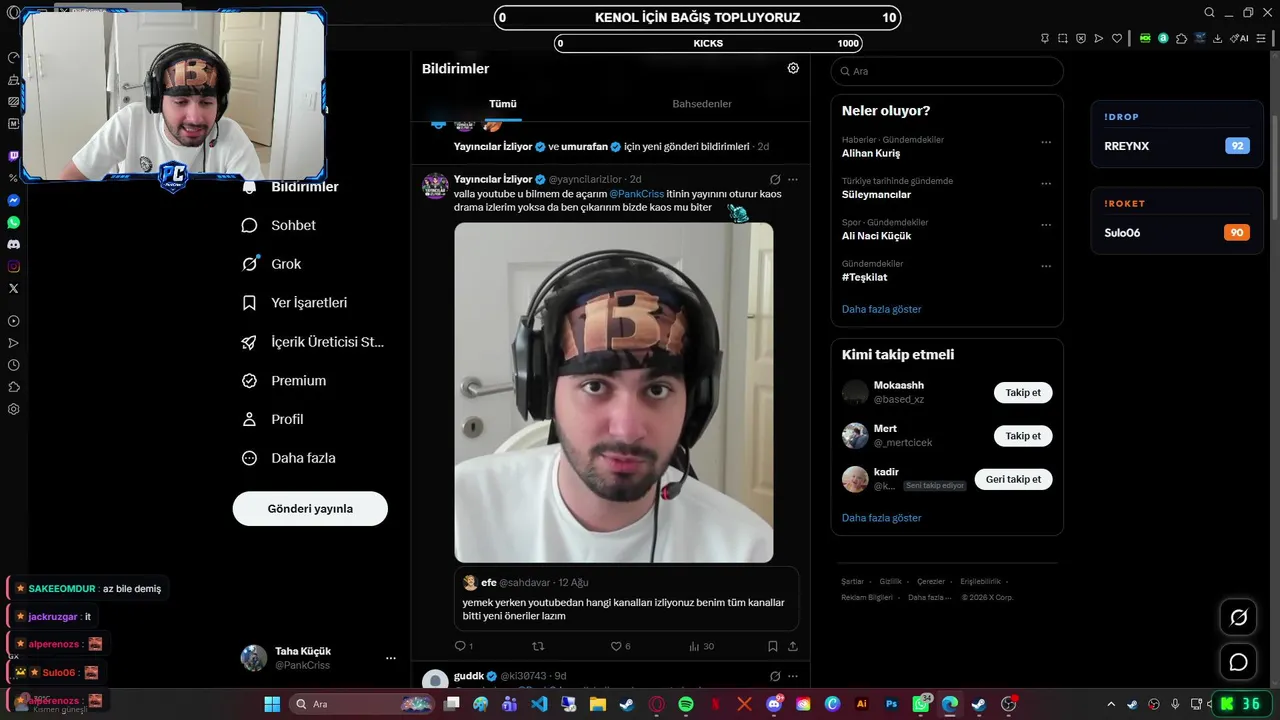Viewport: 1280px width, 720px height.
Task: Open more options for Ali Naci Küçük trend
Action: (x=1046, y=225)
